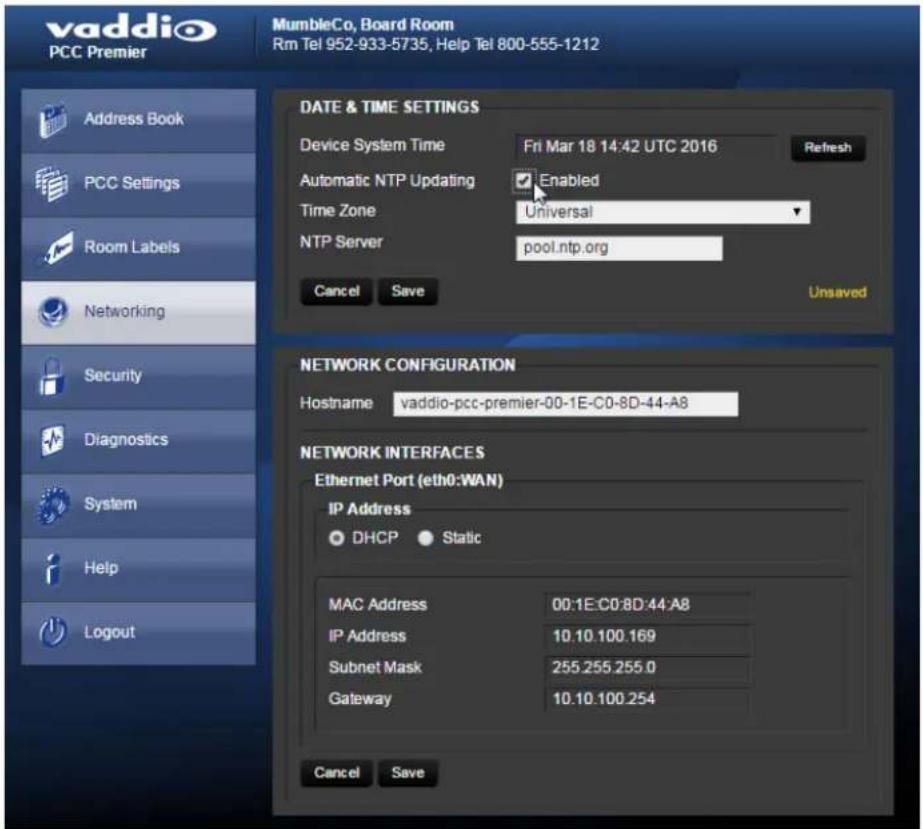Image resolution: width=923 pixels, height=829 pixels.
Task: Click the PCC Premier product label
Action: click(x=98, y=52)
